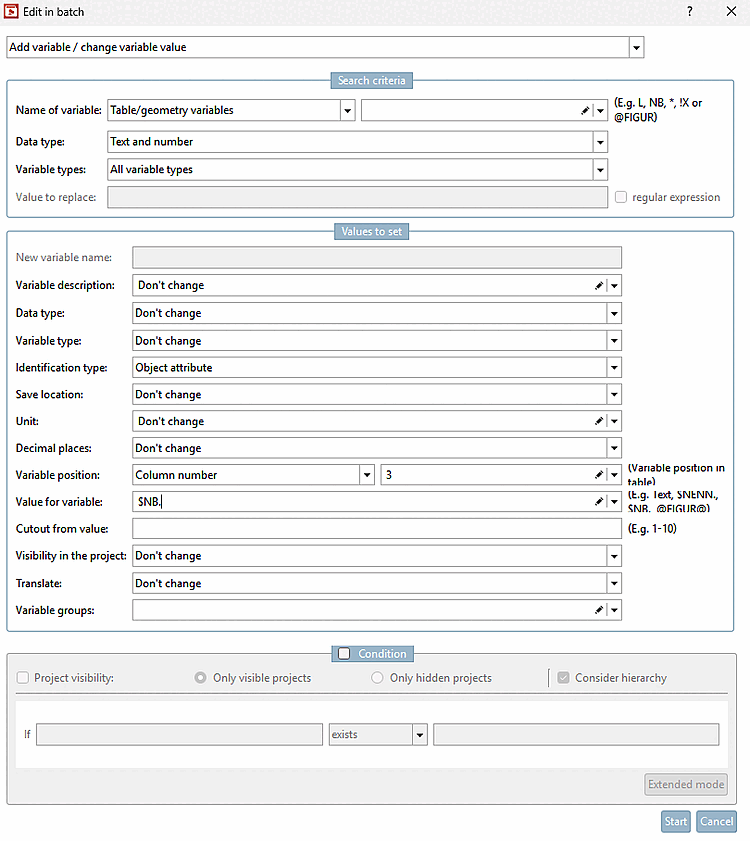Viewport: 750px width, 841px height.
Task: Click the pencil icon for Value for variable
Action: [x=598, y=501]
